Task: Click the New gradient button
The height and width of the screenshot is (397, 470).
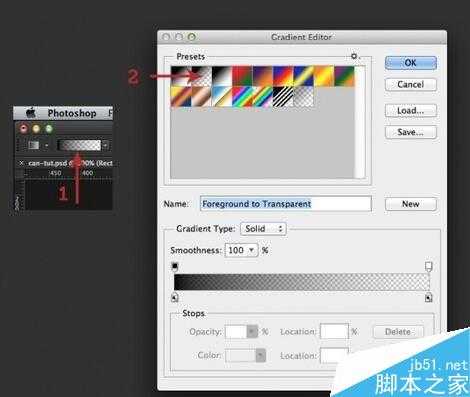Action: tap(411, 204)
